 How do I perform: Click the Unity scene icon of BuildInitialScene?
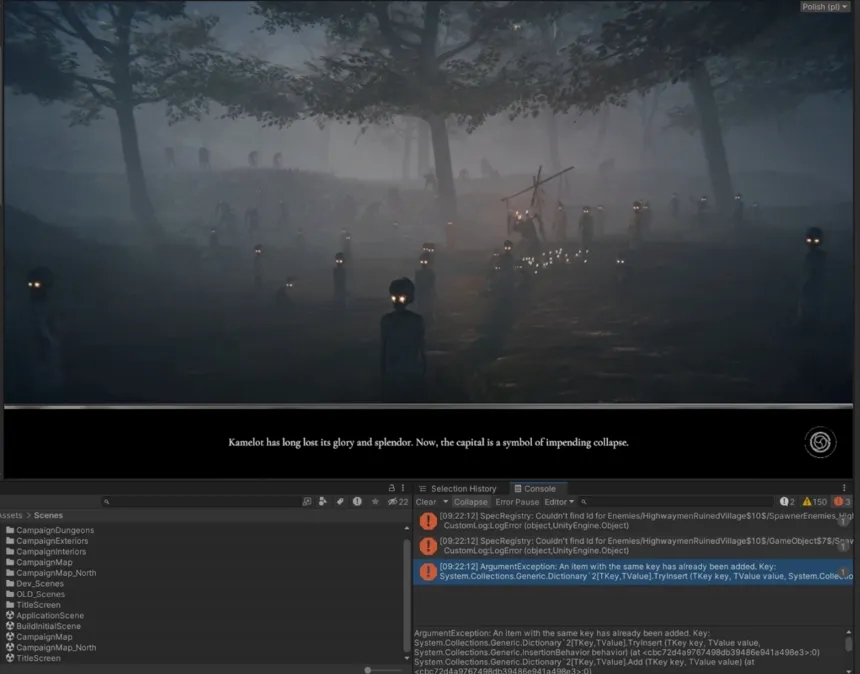10,626
